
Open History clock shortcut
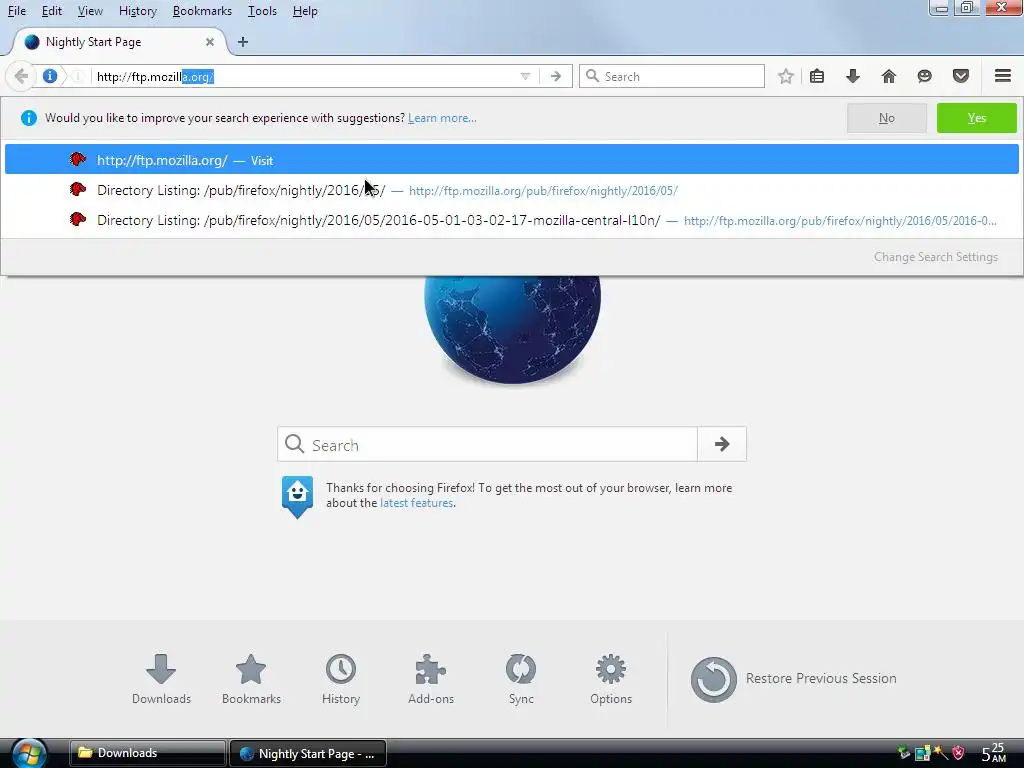341,679
